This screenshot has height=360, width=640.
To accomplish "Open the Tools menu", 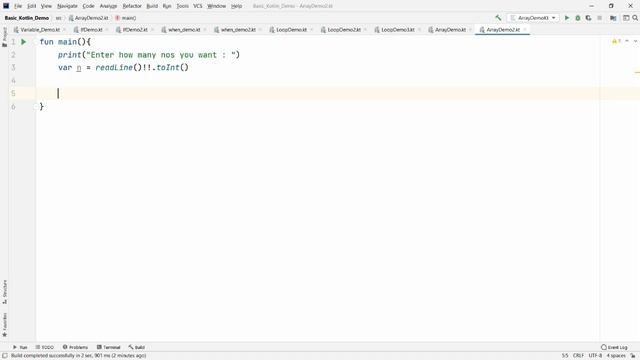I will [x=182, y=6].
